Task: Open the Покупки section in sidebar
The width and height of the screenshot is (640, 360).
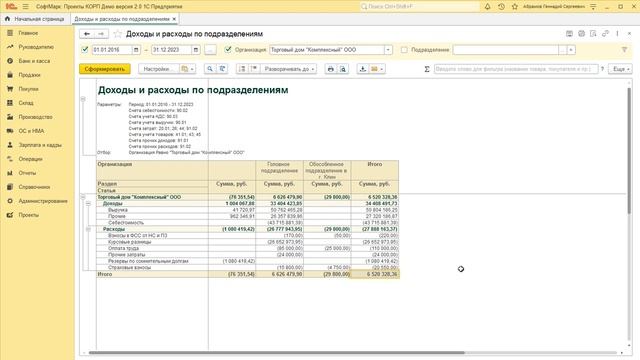Action: (29, 89)
